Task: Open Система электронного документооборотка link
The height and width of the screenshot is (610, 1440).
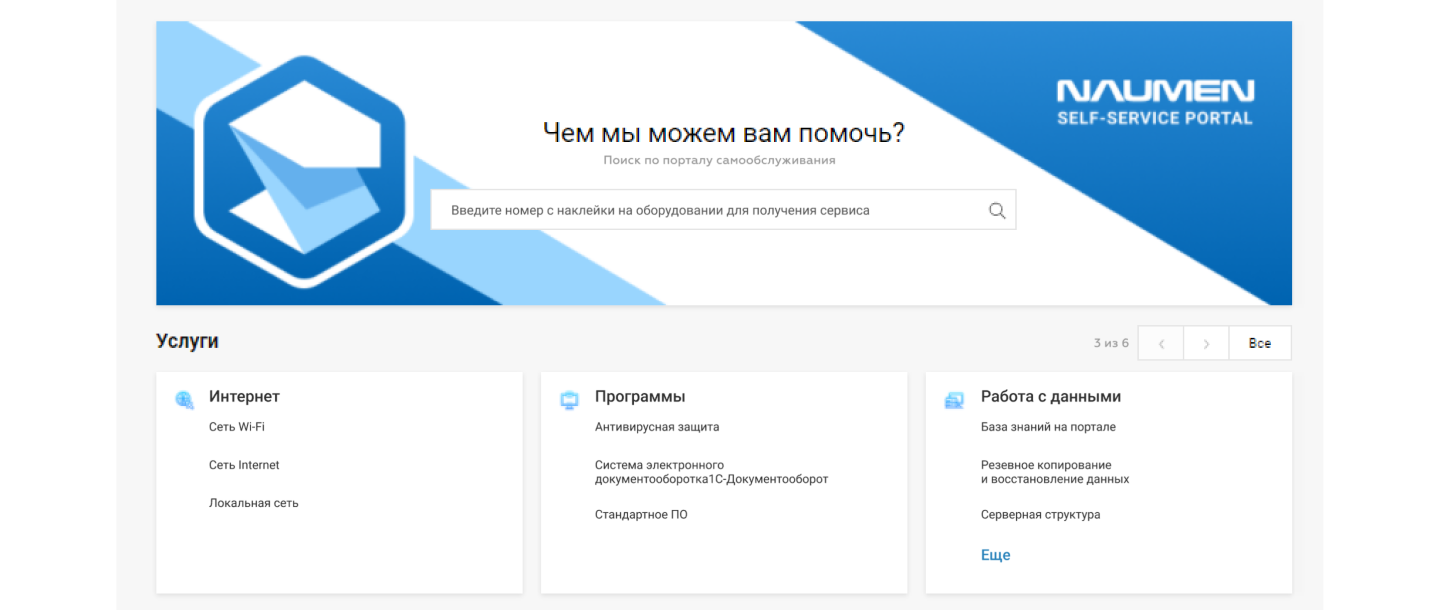Action: coord(711,472)
